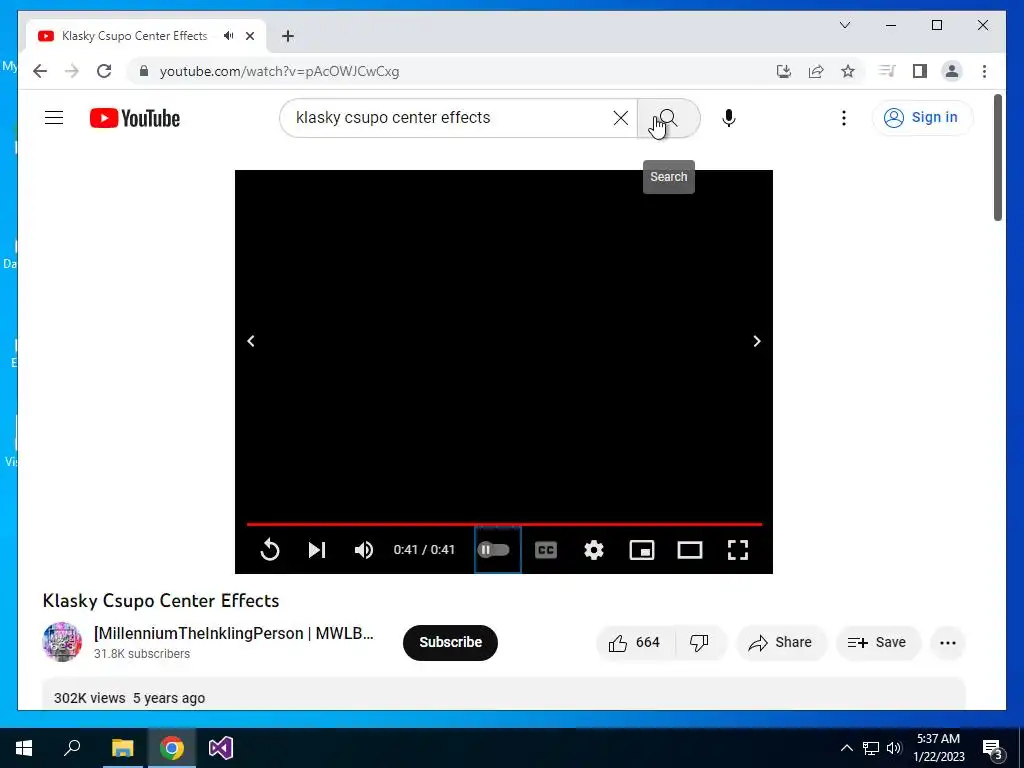Subscribe to the channel
Image resolution: width=1024 pixels, height=768 pixels.
450,643
